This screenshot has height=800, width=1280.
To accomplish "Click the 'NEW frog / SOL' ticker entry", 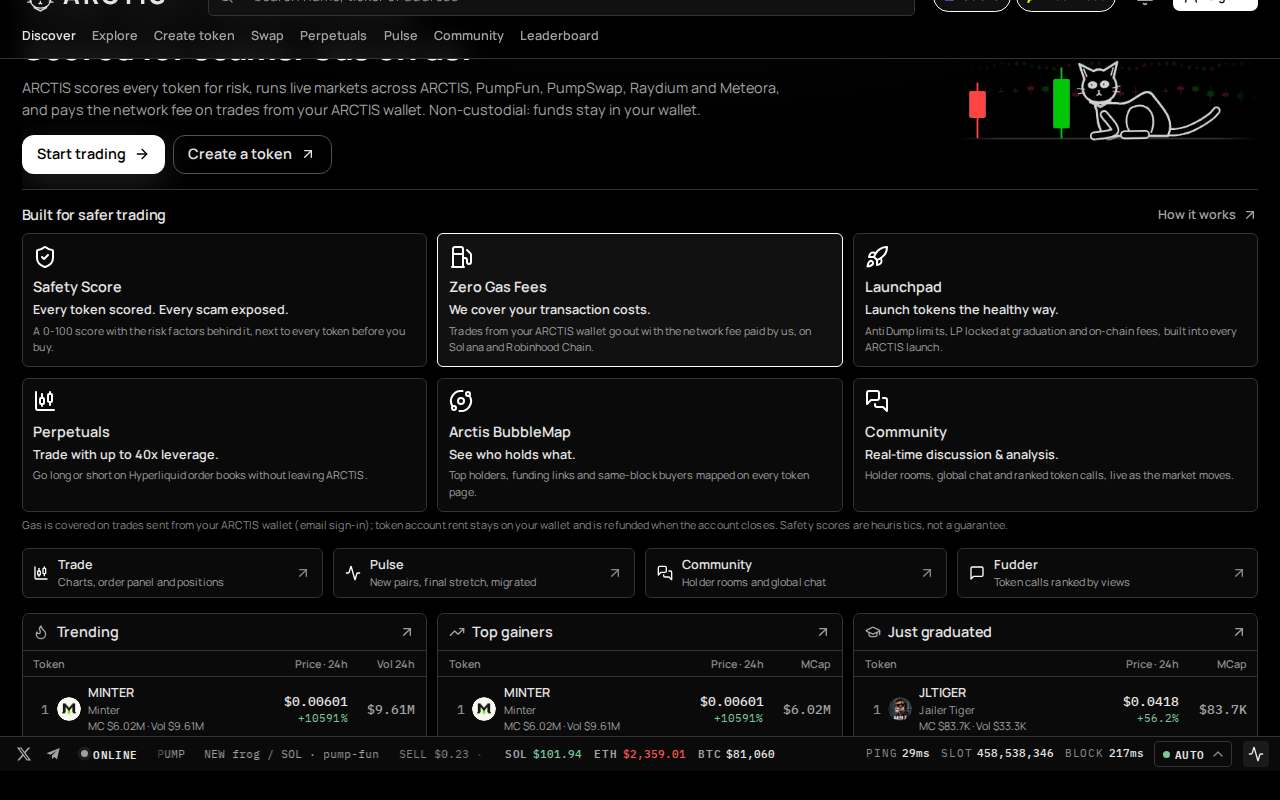I will click(x=291, y=754).
